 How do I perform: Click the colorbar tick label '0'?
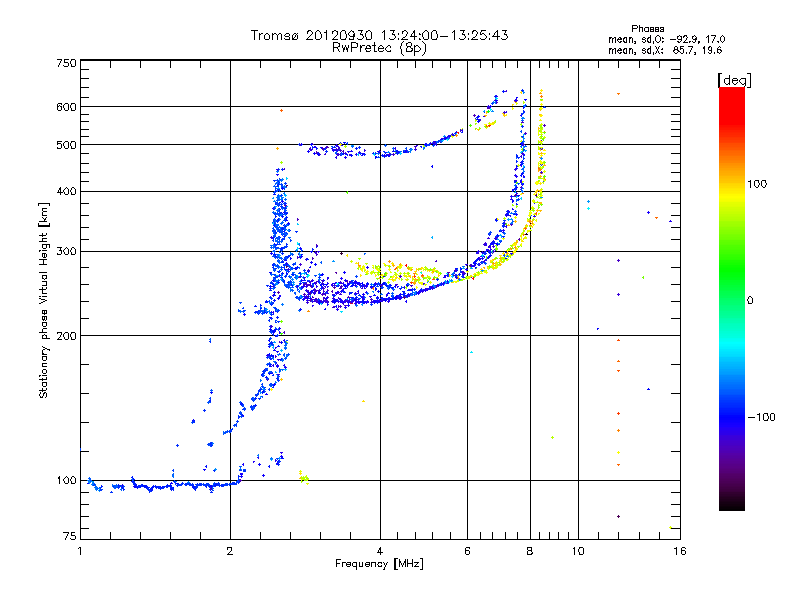[750, 300]
